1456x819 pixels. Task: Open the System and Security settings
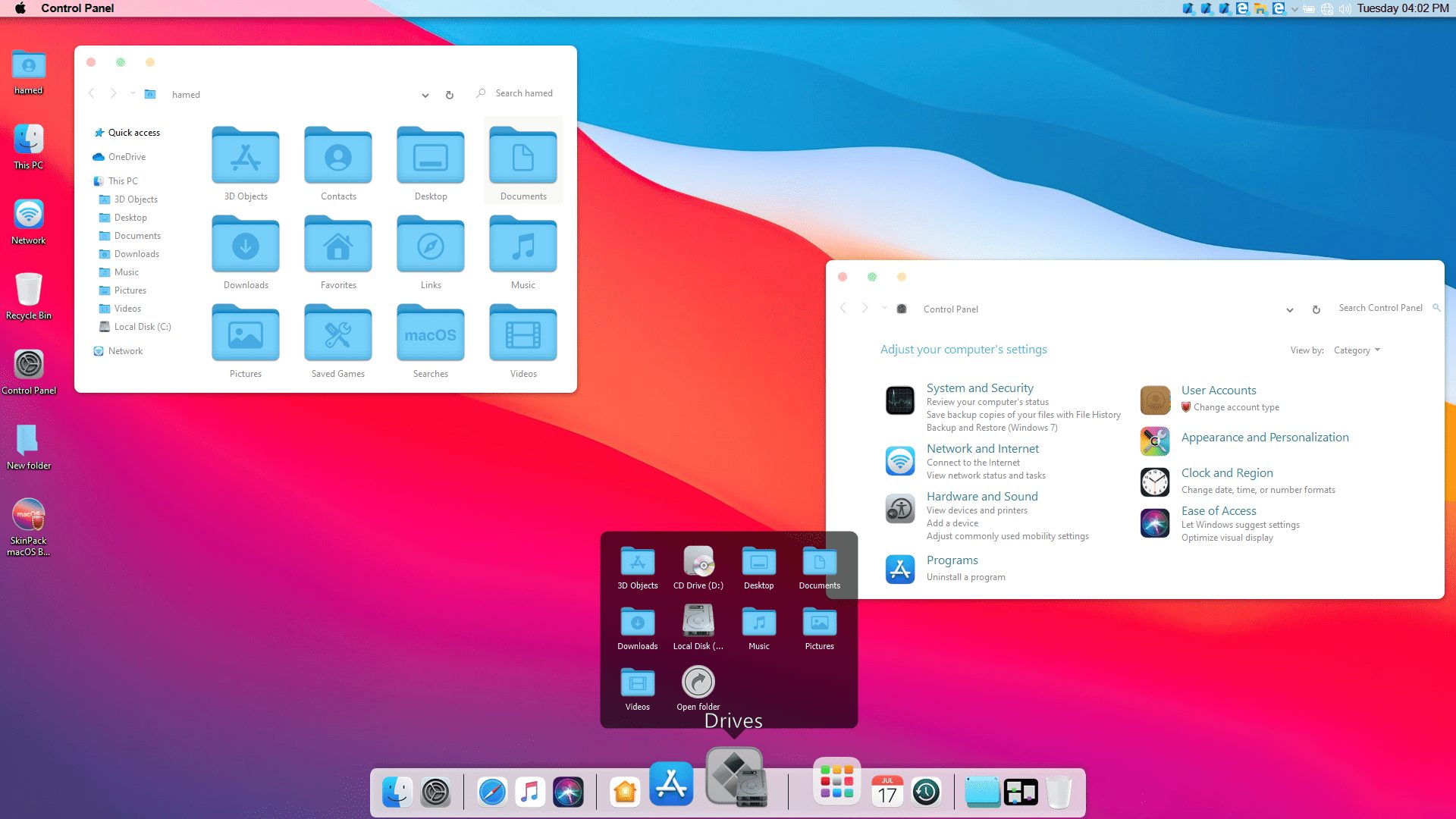(x=980, y=387)
